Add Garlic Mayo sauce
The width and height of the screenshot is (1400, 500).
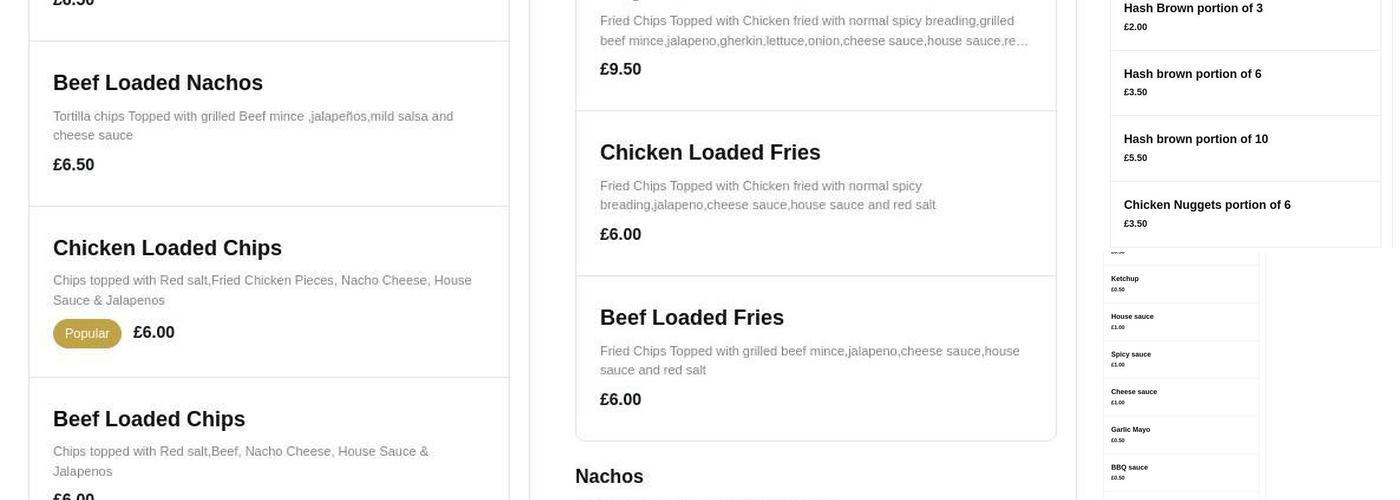pyautogui.click(x=1130, y=430)
